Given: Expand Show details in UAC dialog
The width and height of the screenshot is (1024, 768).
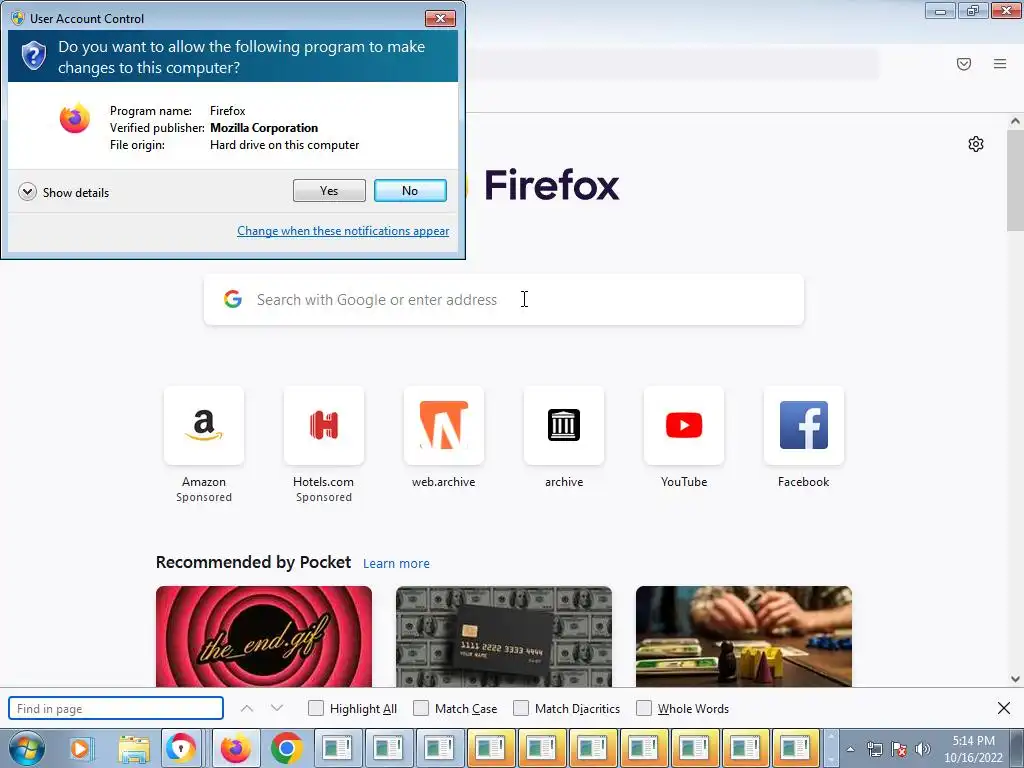Looking at the screenshot, I should (x=64, y=192).
